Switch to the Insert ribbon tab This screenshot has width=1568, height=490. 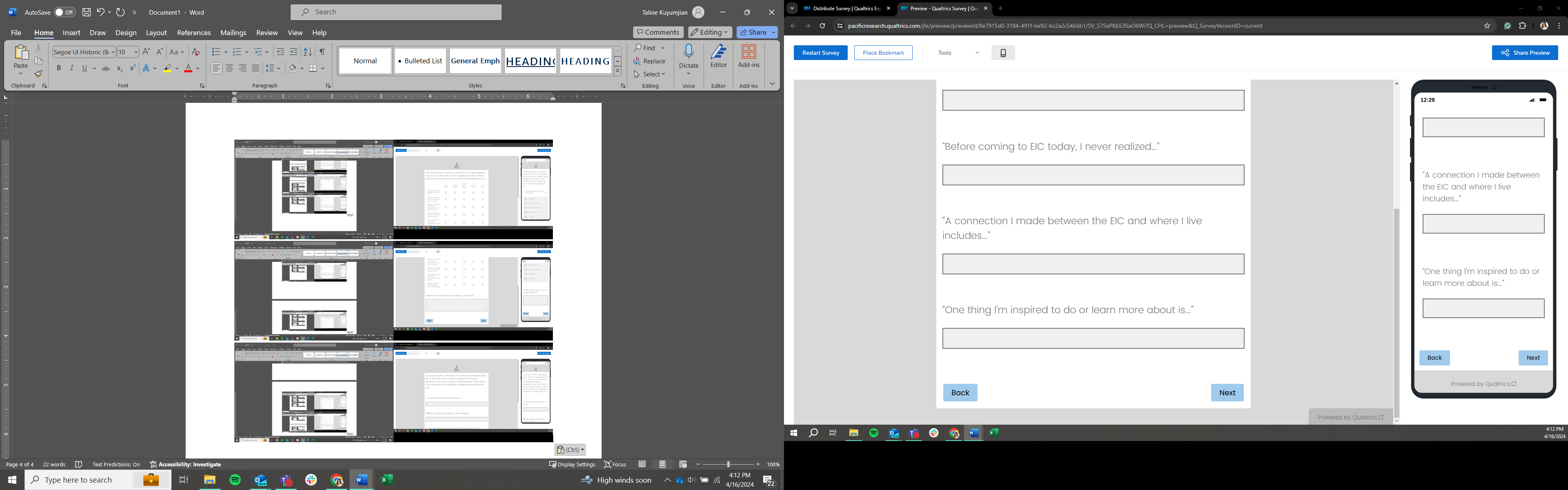71,33
